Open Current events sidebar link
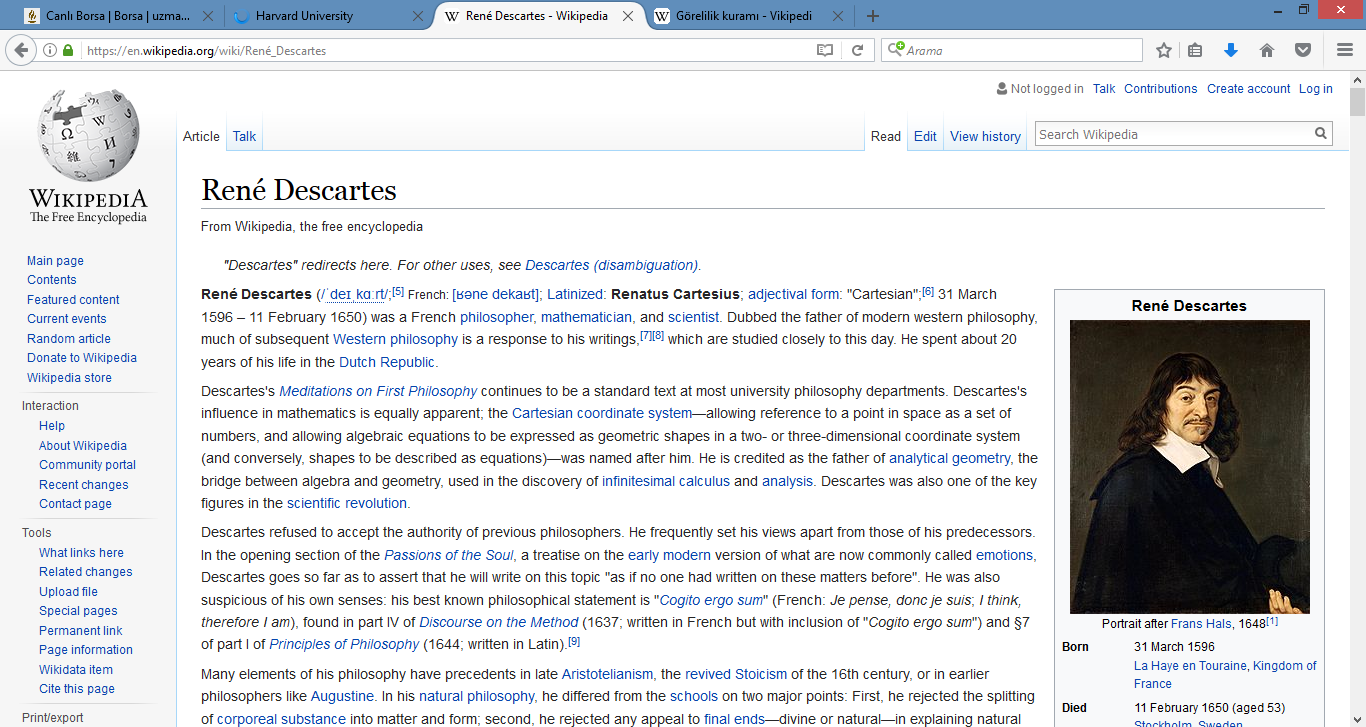This screenshot has height=727, width=1366. pyautogui.click(x=66, y=319)
